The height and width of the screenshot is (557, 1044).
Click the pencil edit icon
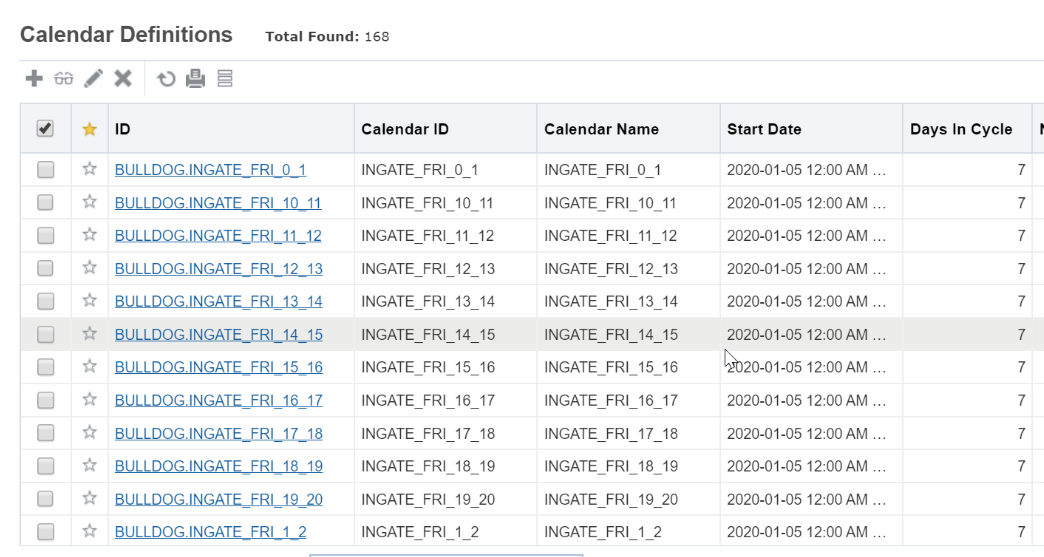click(92, 77)
